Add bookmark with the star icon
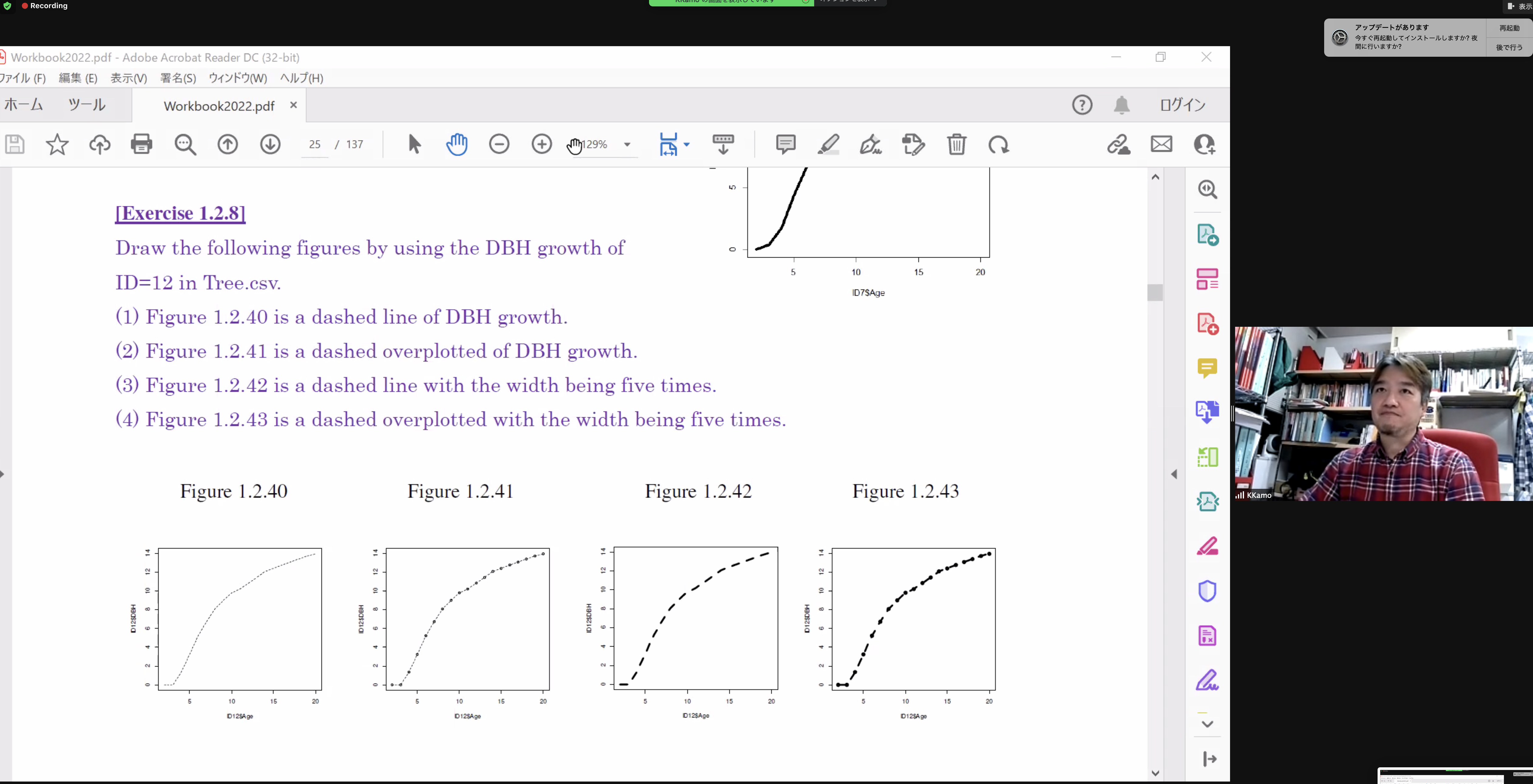Viewport: 1533px width, 784px height. coord(57,144)
